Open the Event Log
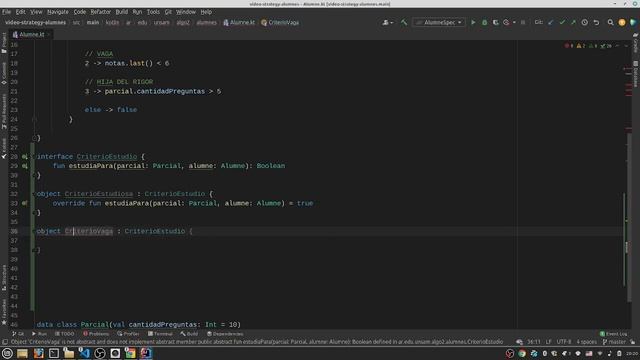Screen dimensions: 640x360 point(613,334)
